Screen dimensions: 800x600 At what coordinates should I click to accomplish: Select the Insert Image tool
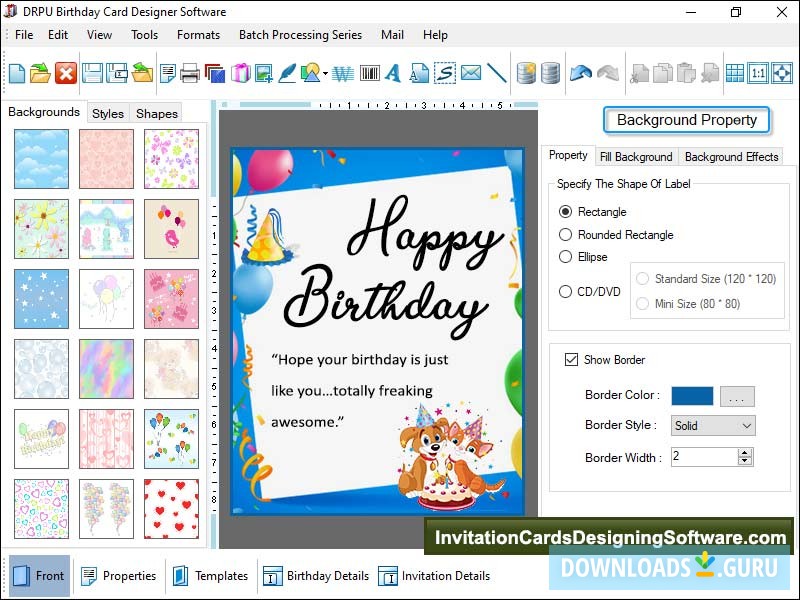click(x=263, y=73)
